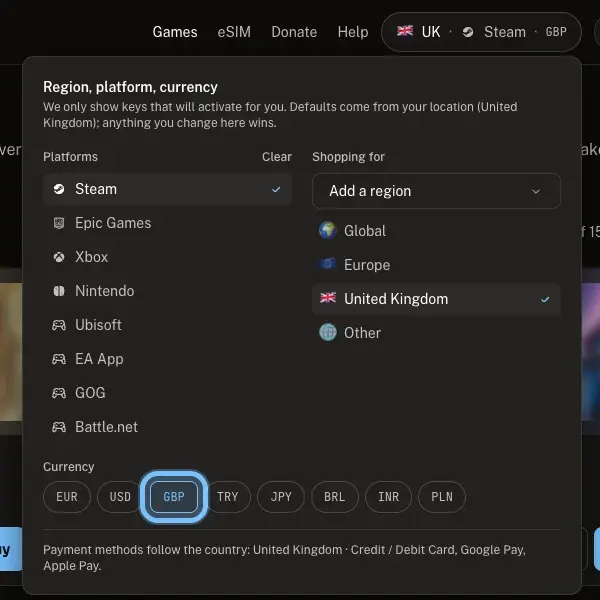
Task: Click the United Kingdom checkmark indicator
Action: 545,299
